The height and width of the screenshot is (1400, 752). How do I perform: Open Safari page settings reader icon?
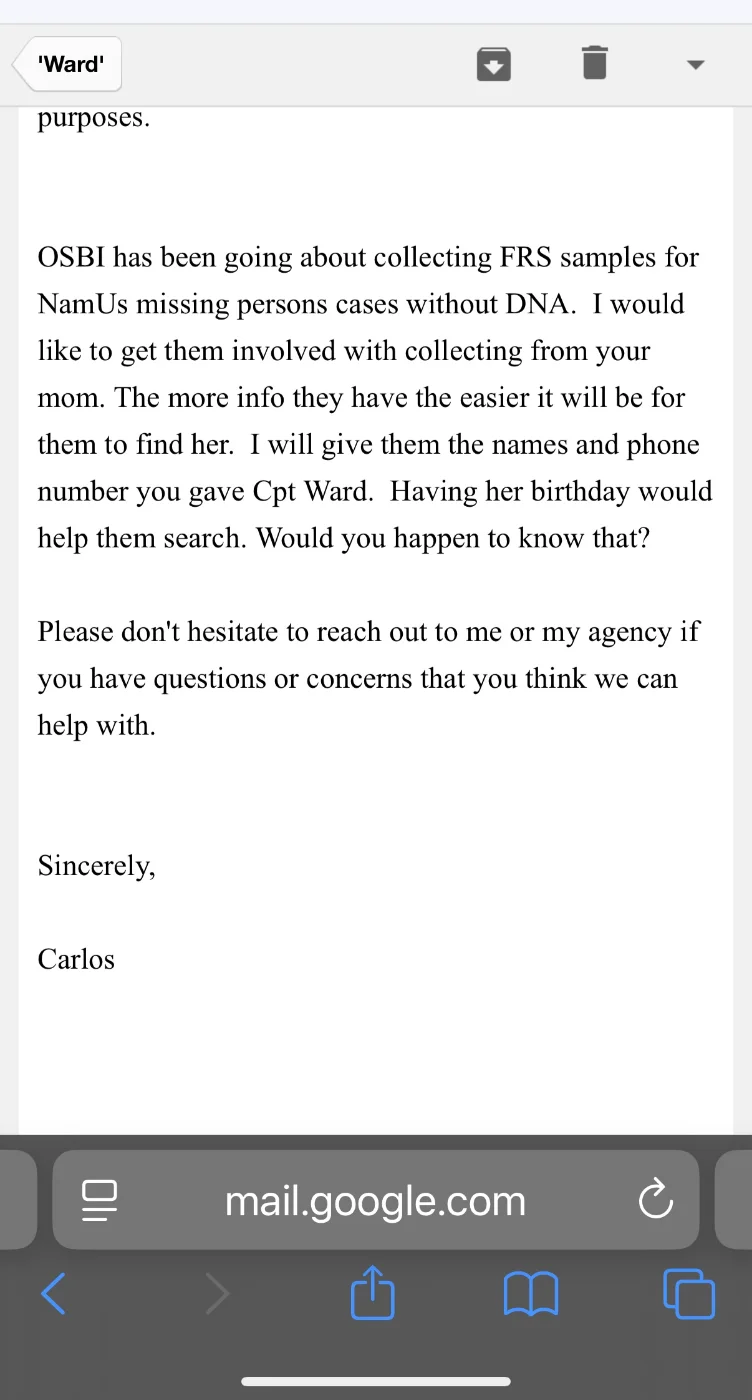click(x=100, y=1200)
